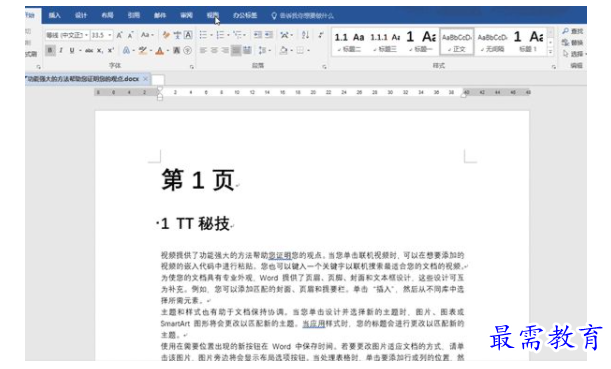Open Asian layout (中文版式) icon
The height and width of the screenshot is (369, 611).
[284, 35]
